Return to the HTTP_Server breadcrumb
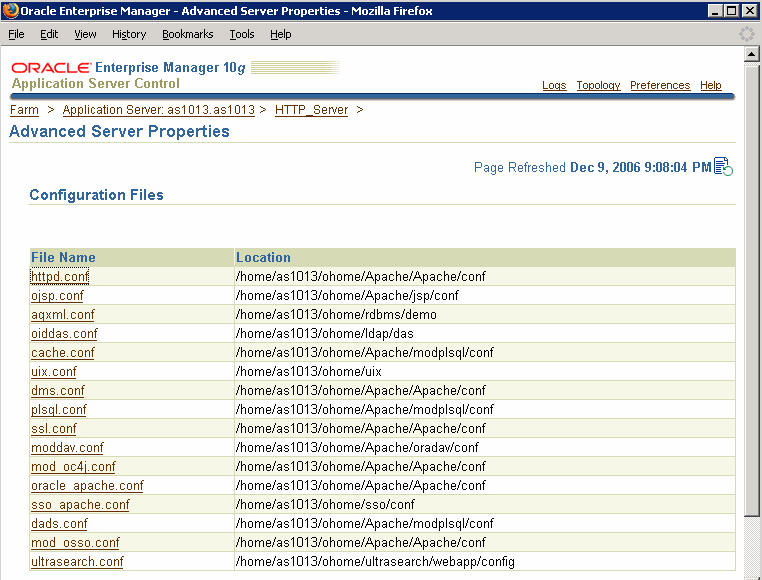 pyautogui.click(x=312, y=110)
